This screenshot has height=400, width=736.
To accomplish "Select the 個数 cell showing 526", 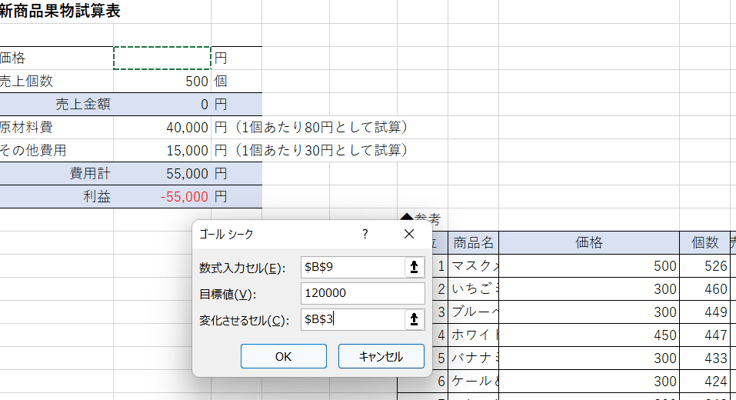I will pos(705,266).
